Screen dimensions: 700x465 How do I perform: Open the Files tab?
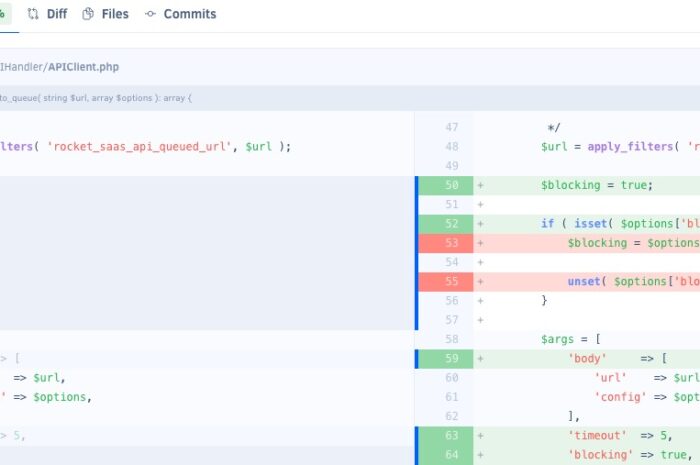click(x=114, y=14)
